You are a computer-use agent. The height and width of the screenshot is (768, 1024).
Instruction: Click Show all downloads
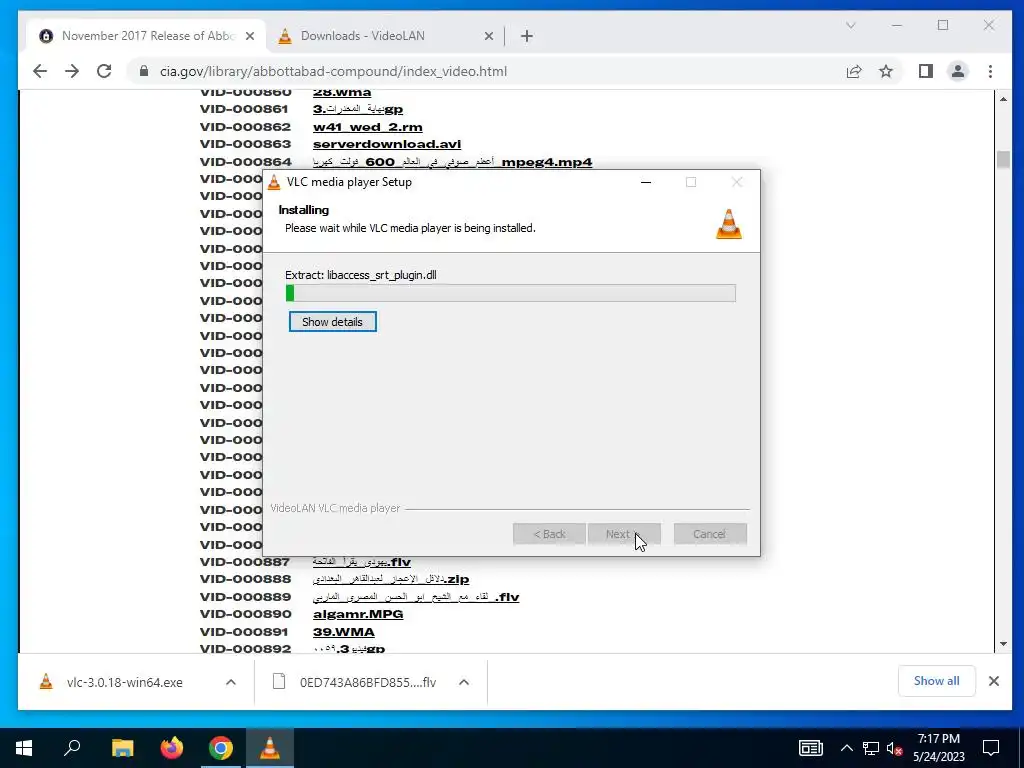coord(936,680)
